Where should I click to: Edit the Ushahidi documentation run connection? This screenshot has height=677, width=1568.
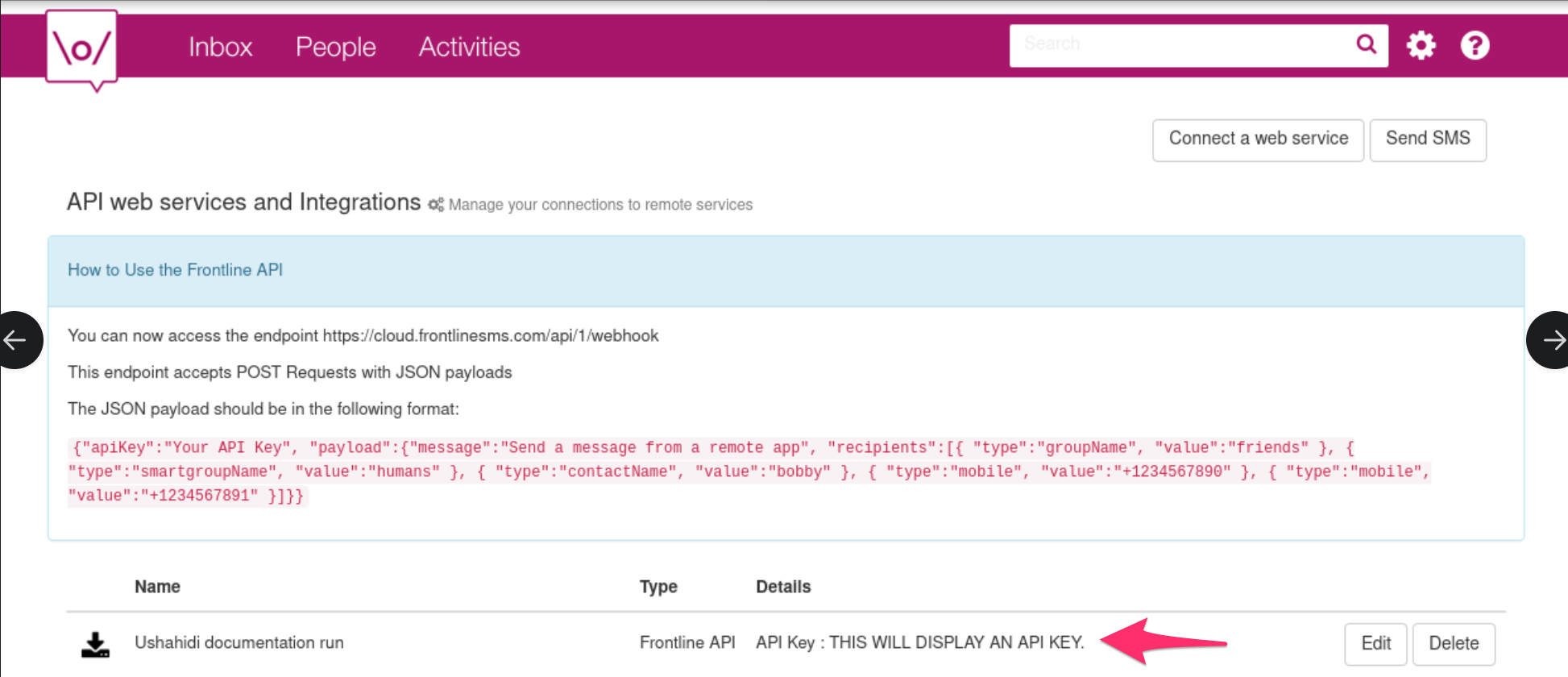(x=1375, y=643)
